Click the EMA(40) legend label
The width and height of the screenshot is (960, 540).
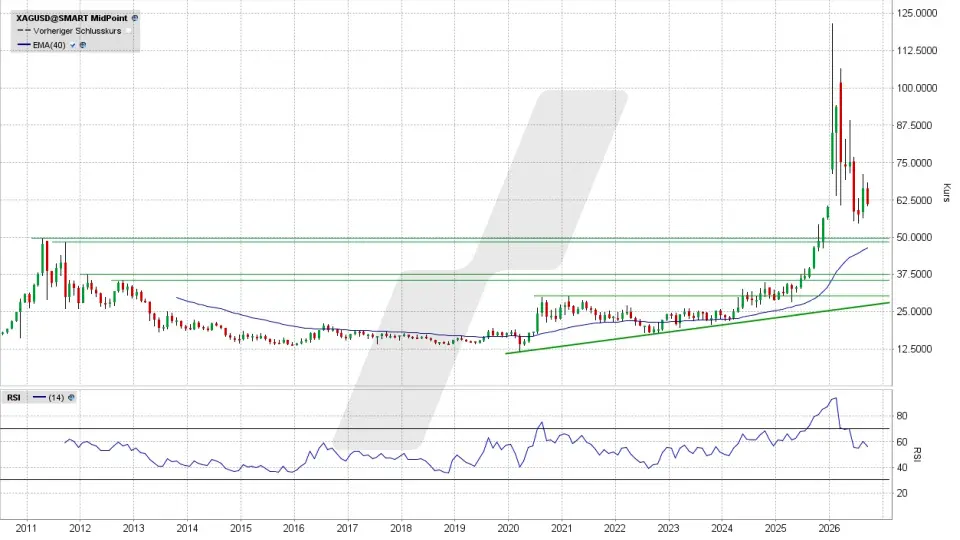pyautogui.click(x=49, y=45)
